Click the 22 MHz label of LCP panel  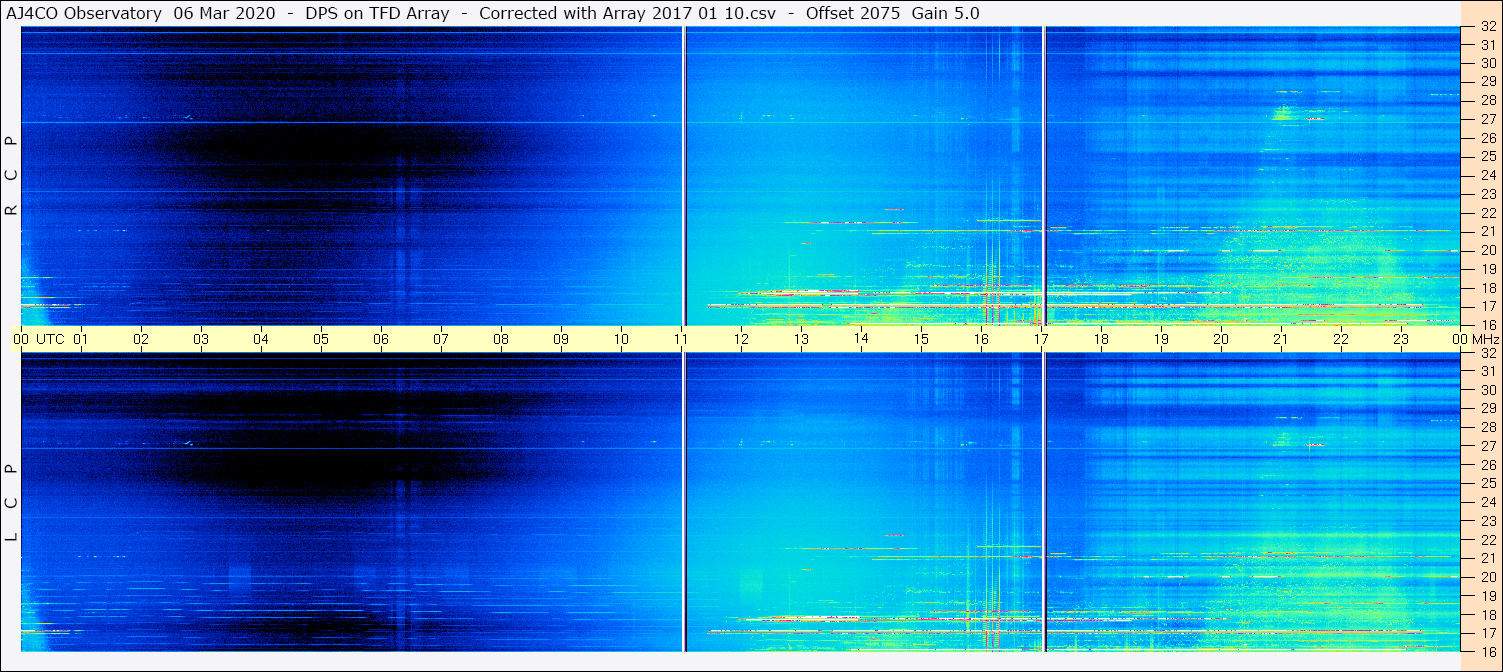tap(1487, 540)
